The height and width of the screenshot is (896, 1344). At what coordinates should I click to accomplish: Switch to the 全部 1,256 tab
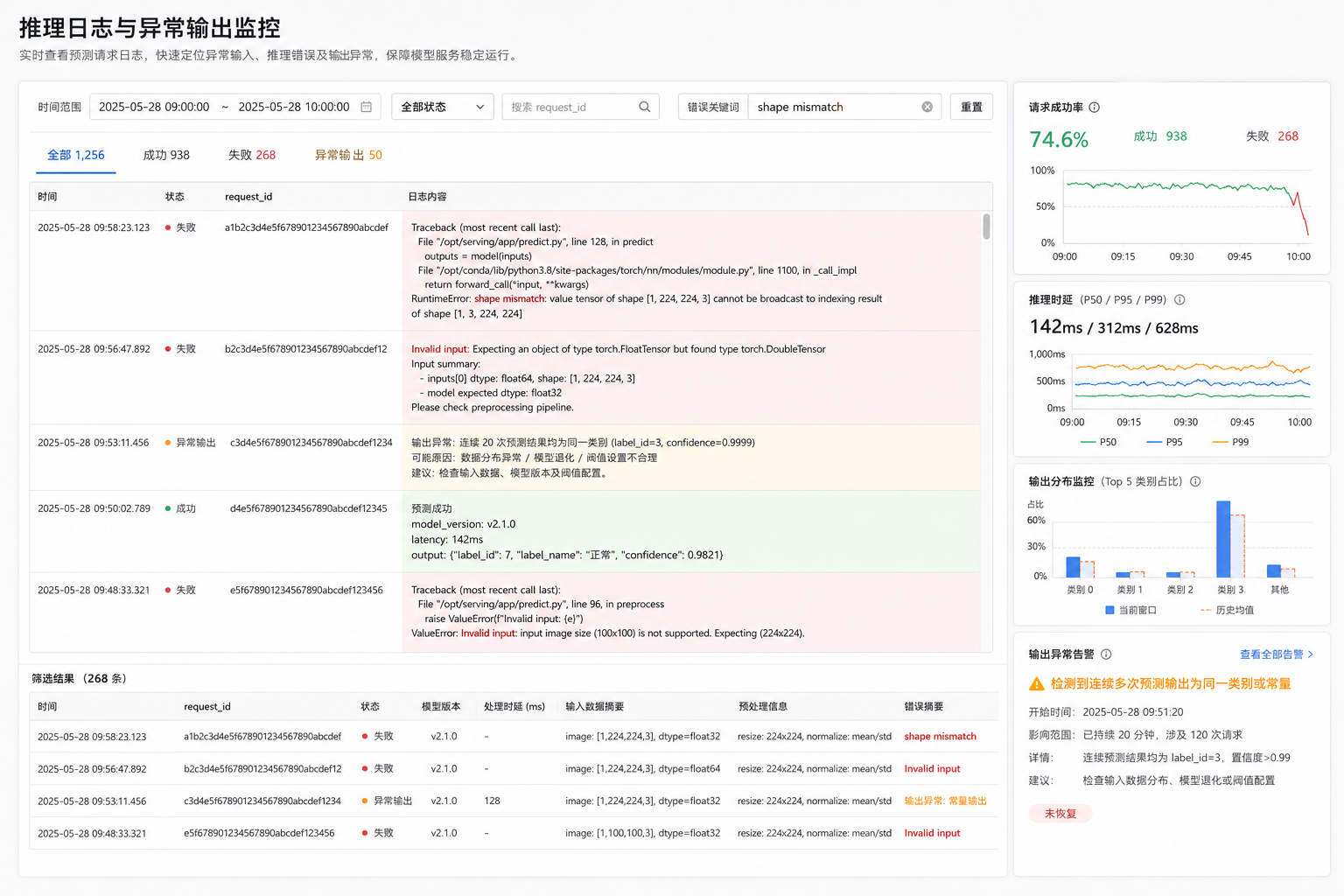pyautogui.click(x=76, y=155)
